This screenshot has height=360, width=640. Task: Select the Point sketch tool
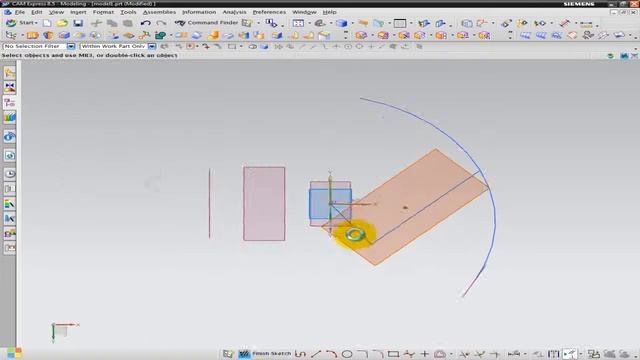tap(424, 354)
